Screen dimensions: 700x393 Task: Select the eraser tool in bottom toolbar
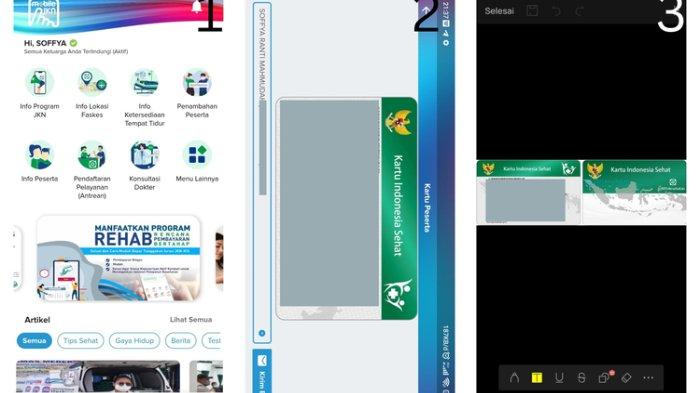point(626,378)
